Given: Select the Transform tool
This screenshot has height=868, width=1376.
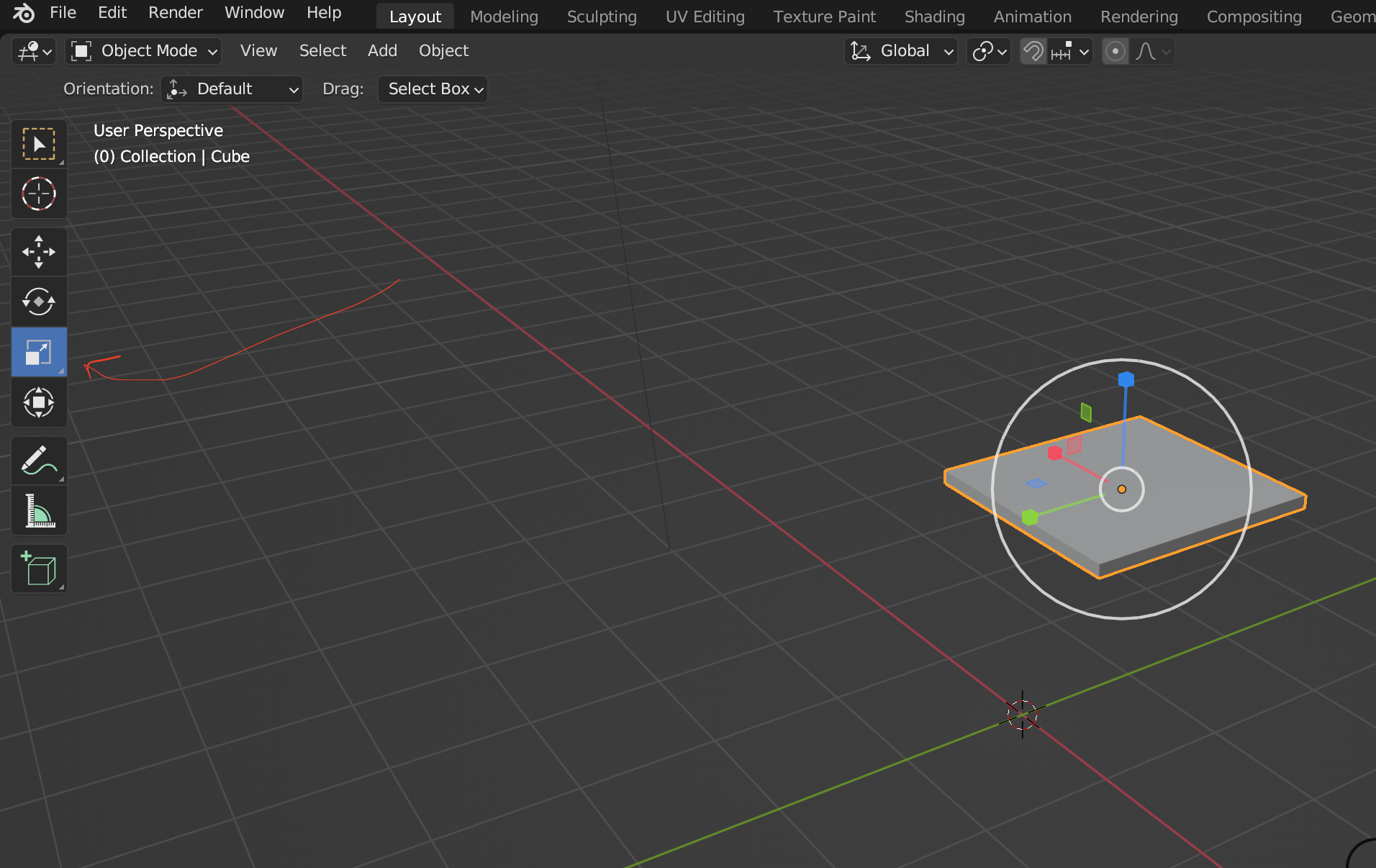Looking at the screenshot, I should tap(39, 402).
